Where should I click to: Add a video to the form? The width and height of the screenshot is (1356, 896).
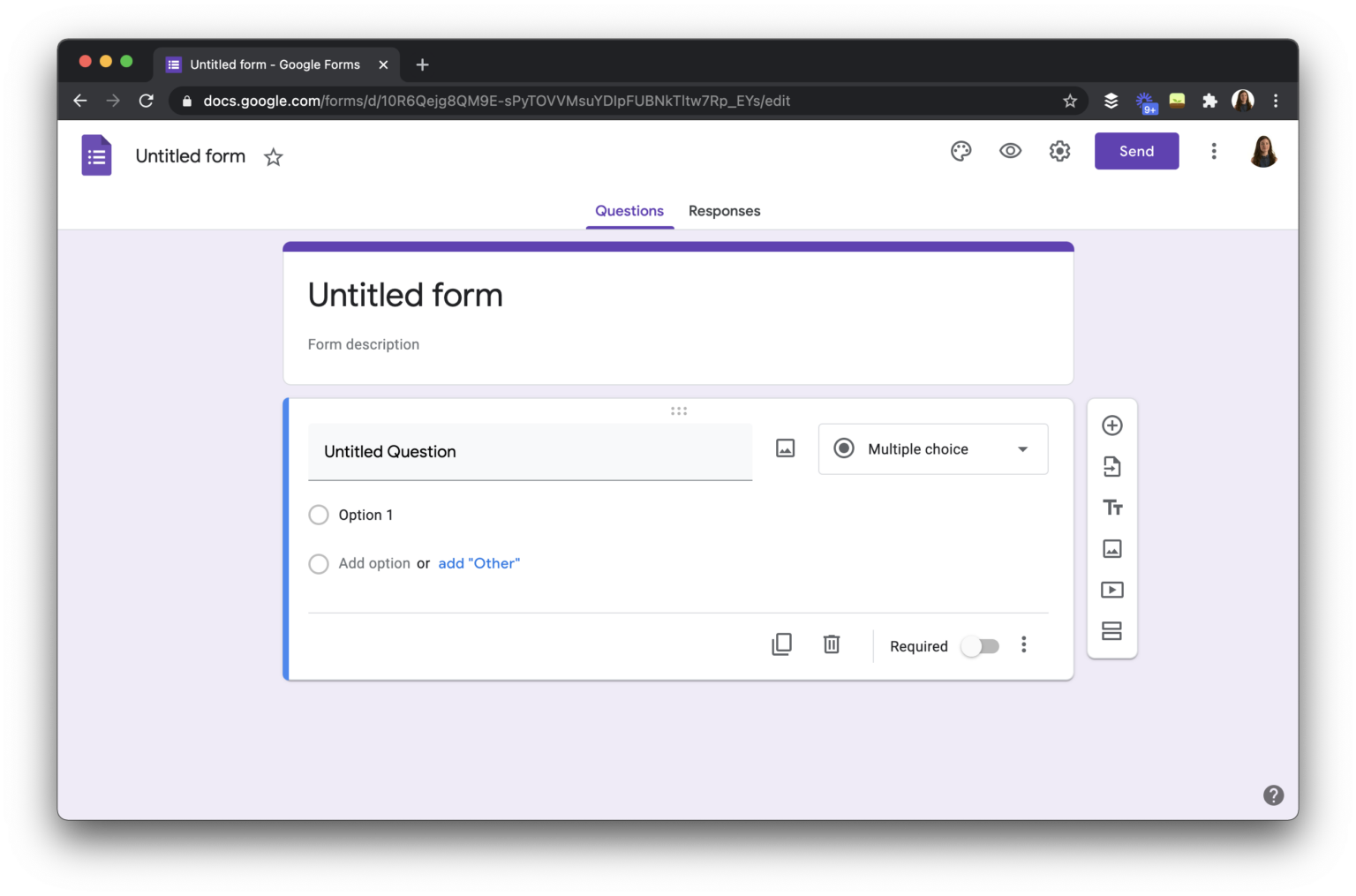pyautogui.click(x=1111, y=589)
